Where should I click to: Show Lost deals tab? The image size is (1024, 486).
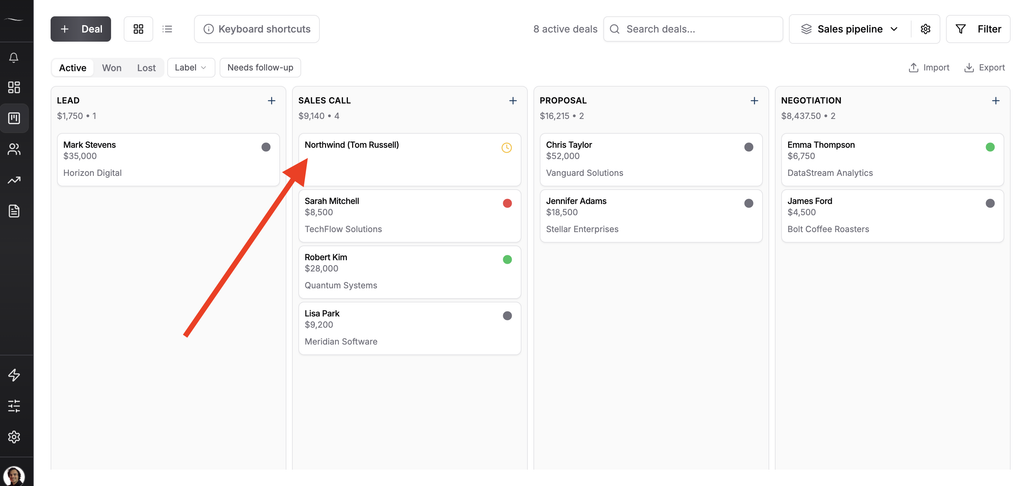pos(146,68)
